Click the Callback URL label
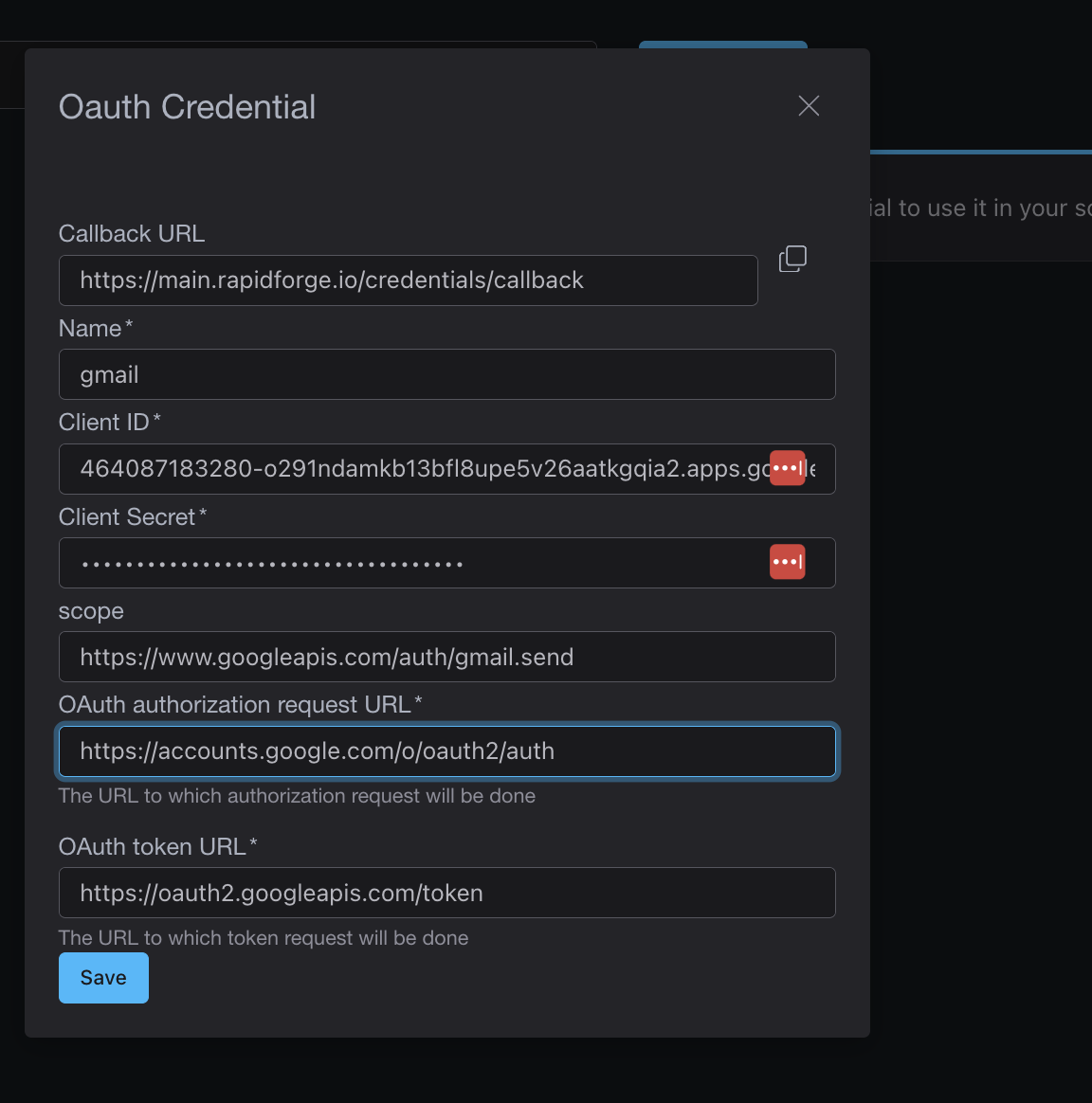1092x1103 pixels. [x=132, y=234]
